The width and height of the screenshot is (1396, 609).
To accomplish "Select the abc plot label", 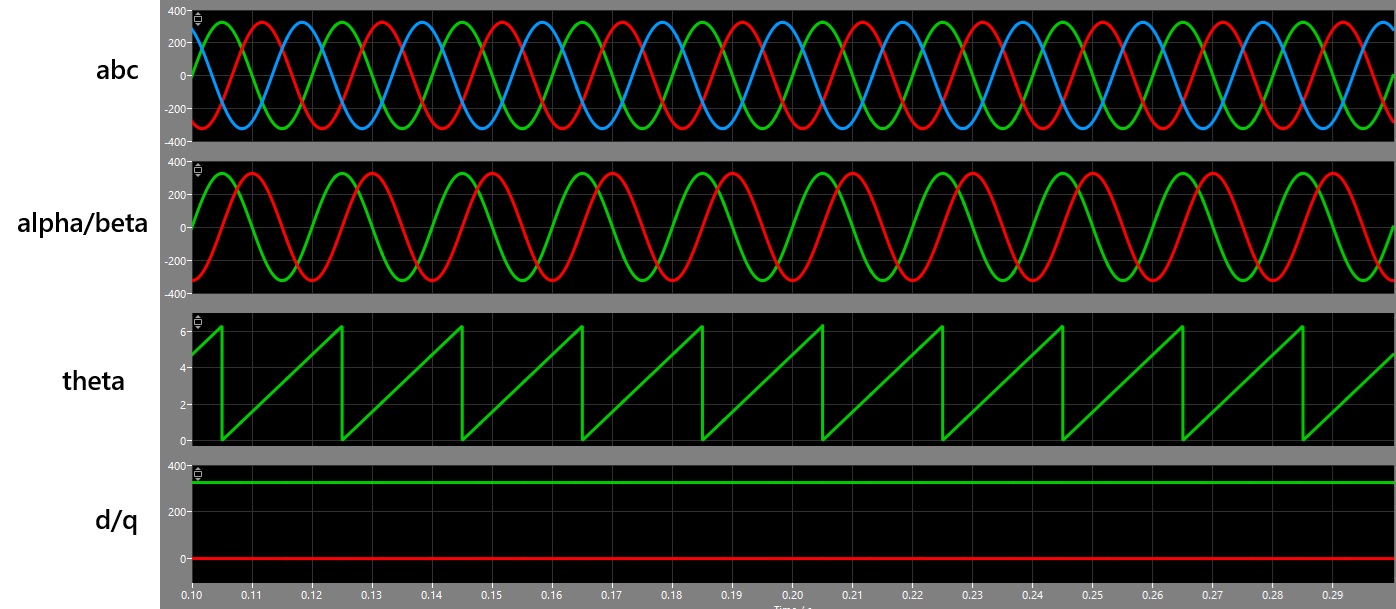I will pos(117,71).
